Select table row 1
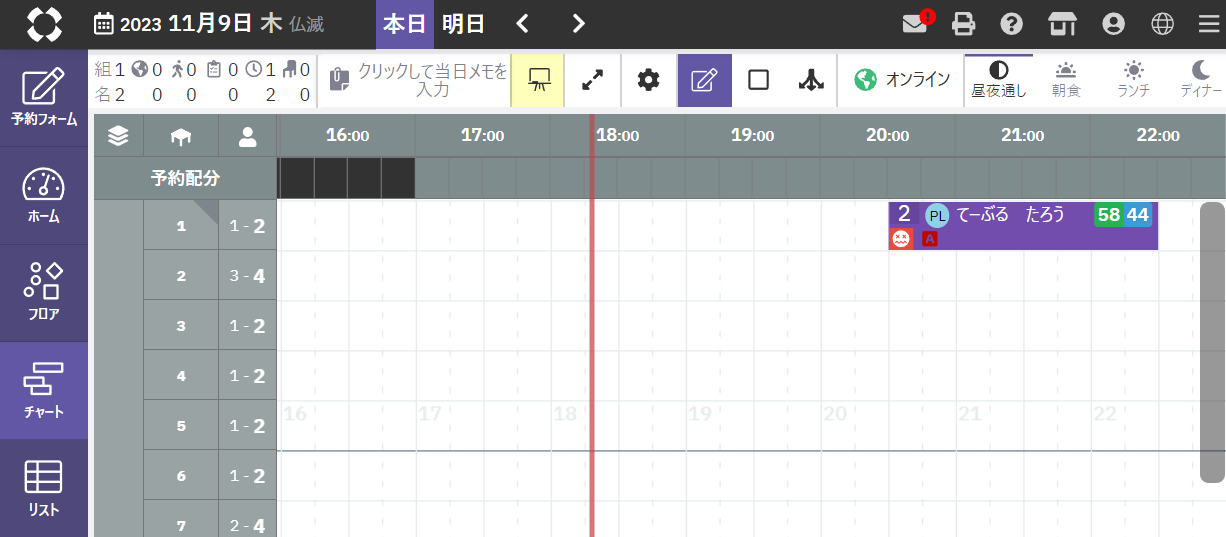Image resolution: width=1226 pixels, height=537 pixels. click(x=181, y=226)
